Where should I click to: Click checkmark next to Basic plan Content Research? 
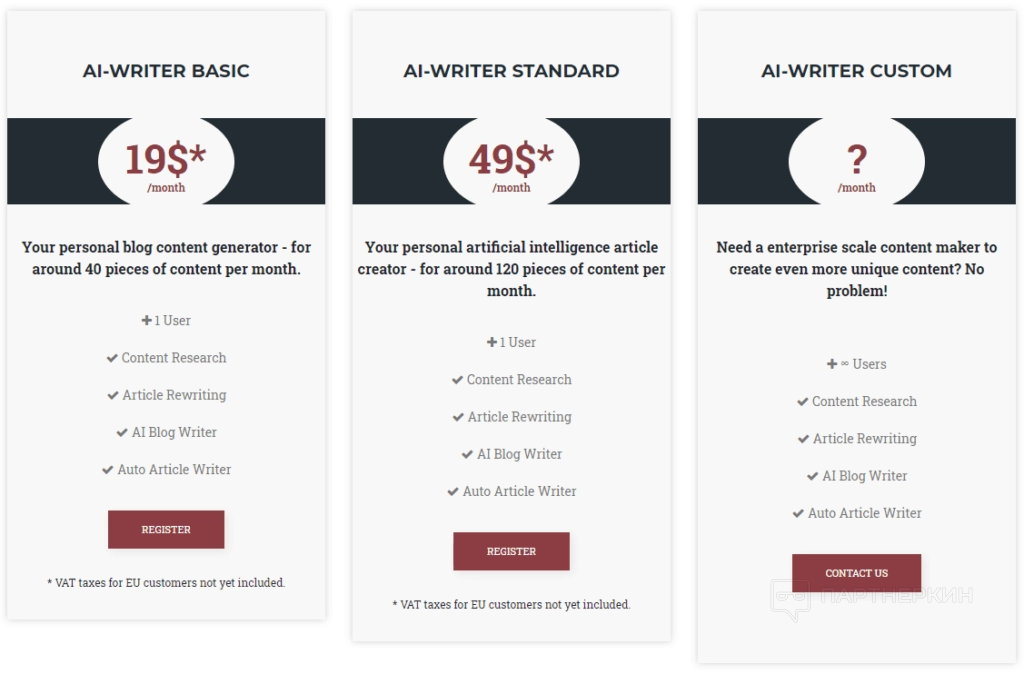click(x=112, y=358)
